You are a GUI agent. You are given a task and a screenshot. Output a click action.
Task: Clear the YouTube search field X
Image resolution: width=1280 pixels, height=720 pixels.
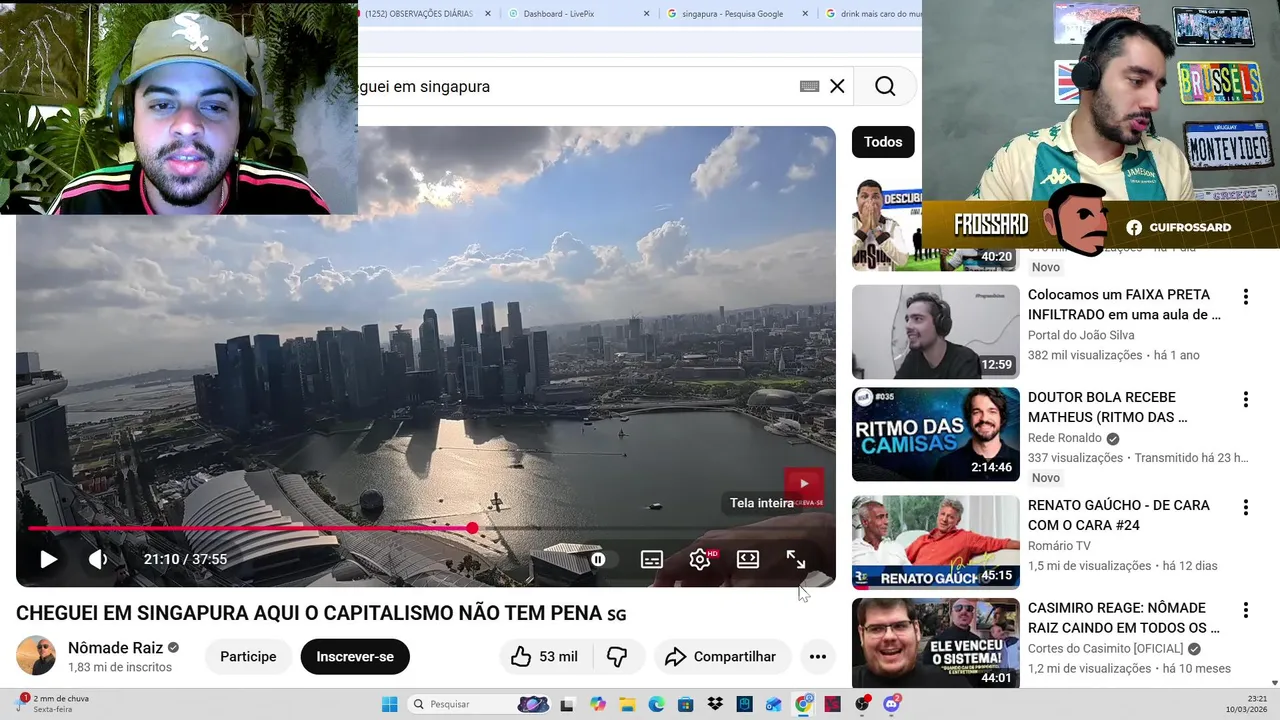point(837,86)
